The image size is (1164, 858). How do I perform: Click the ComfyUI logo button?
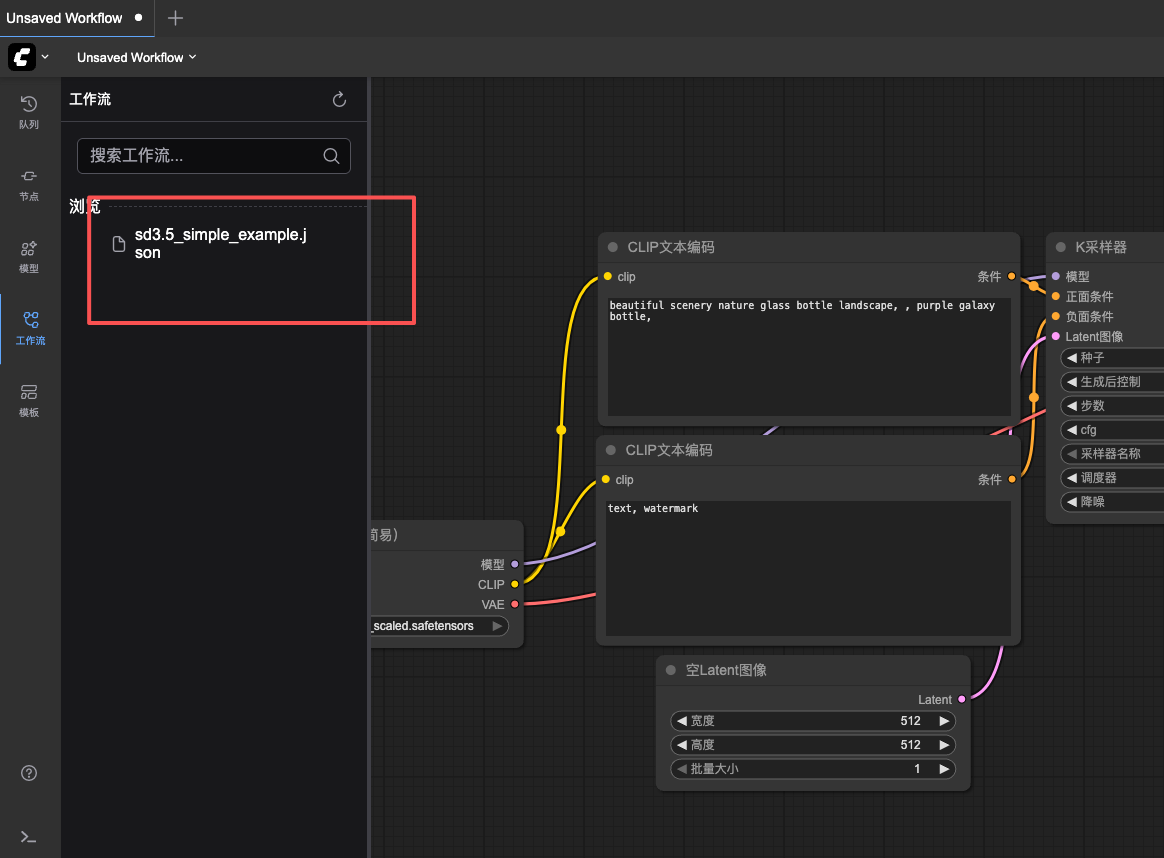coord(22,57)
